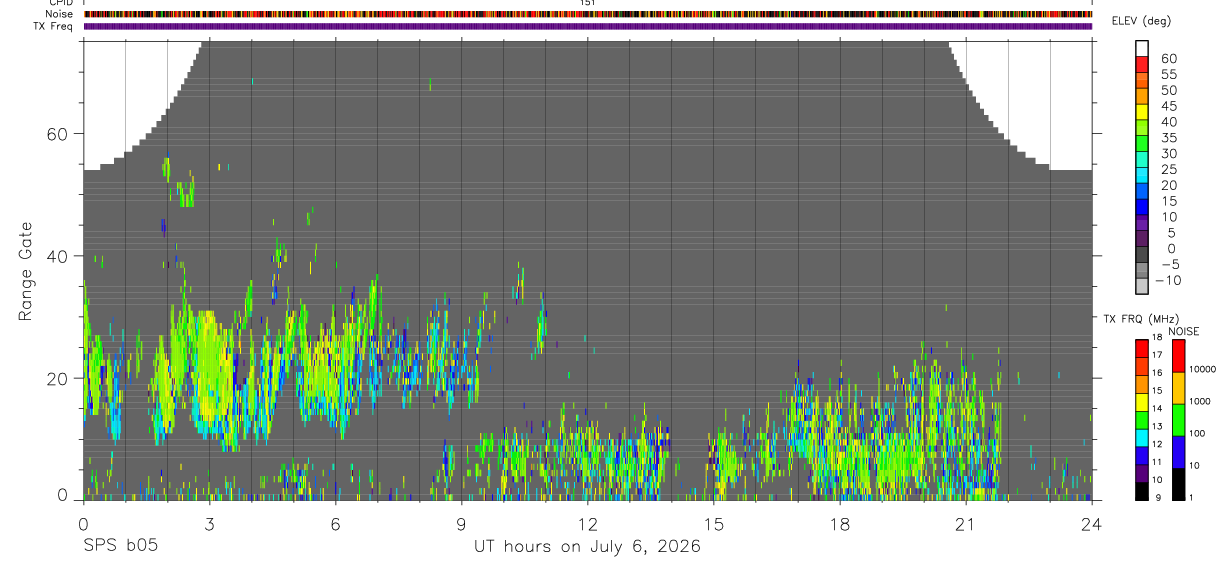Select the black 9 MHz TX frequency swatch
This screenshot has height=567, width=1228.
pyautogui.click(x=1141, y=491)
